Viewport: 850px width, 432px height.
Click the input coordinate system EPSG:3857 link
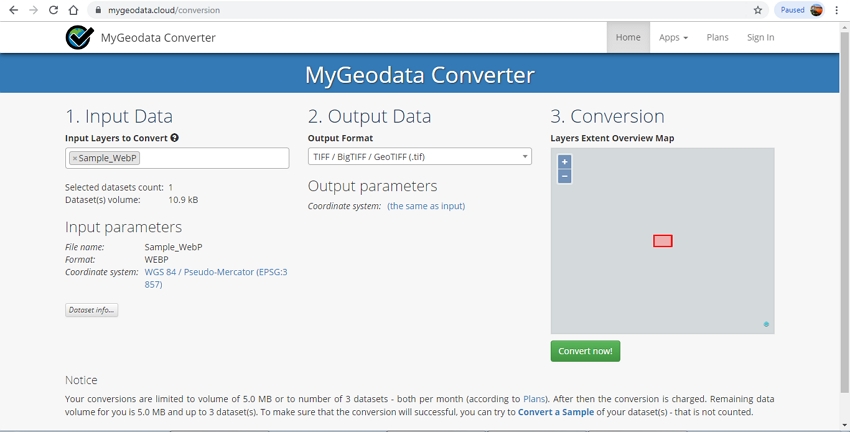click(x=216, y=278)
